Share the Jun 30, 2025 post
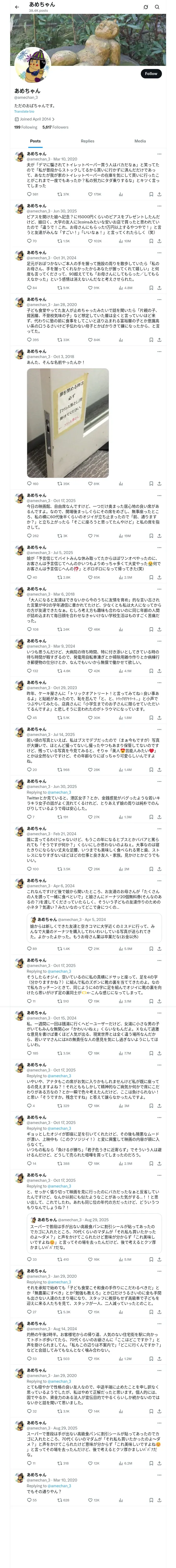The height and width of the screenshot is (1568, 176). click(x=159, y=241)
